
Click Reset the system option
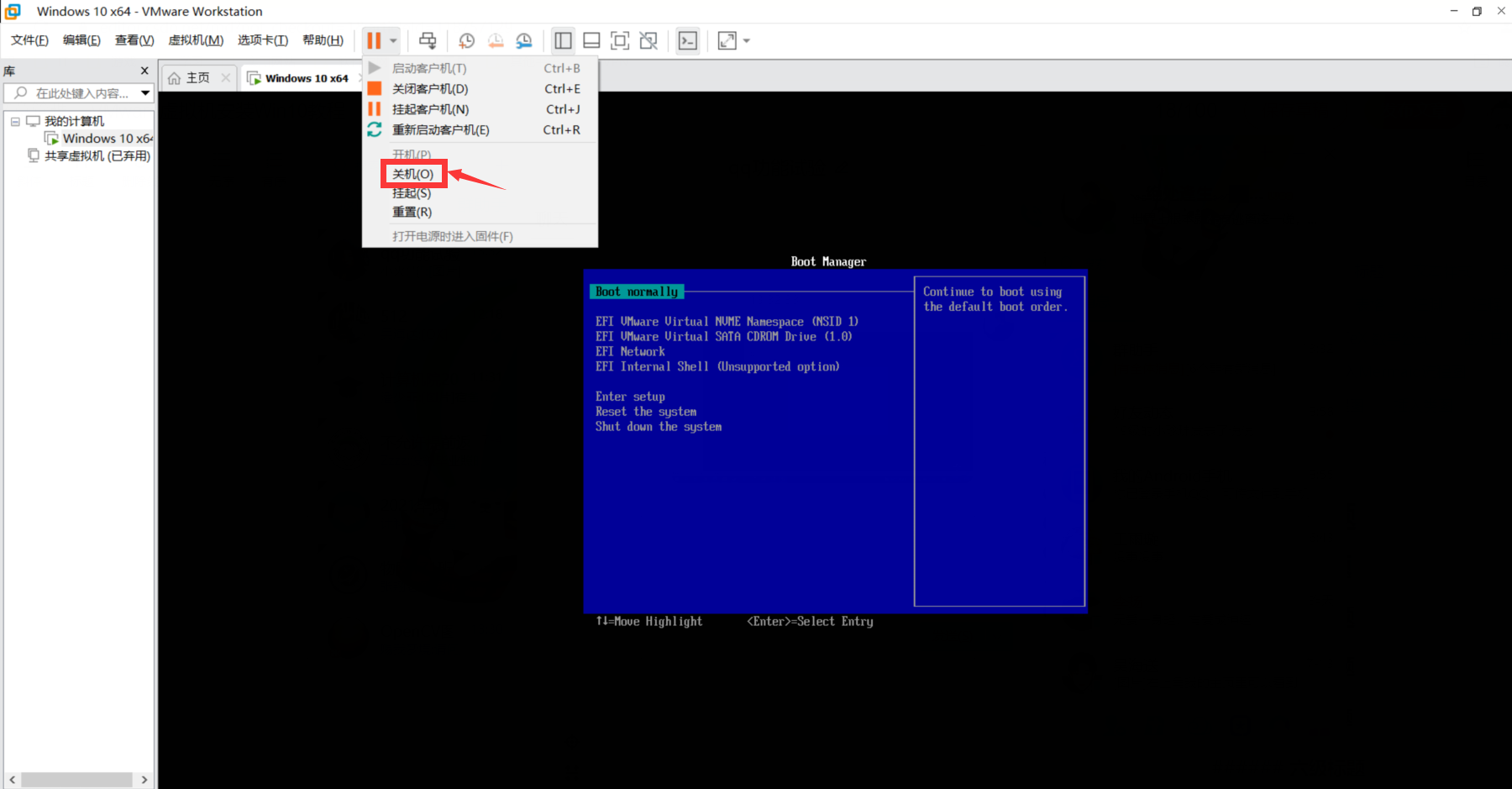(646, 412)
